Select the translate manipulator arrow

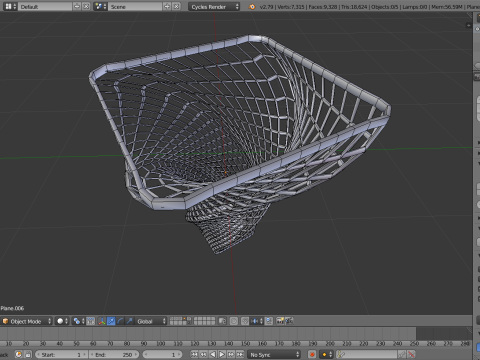click(x=111, y=321)
